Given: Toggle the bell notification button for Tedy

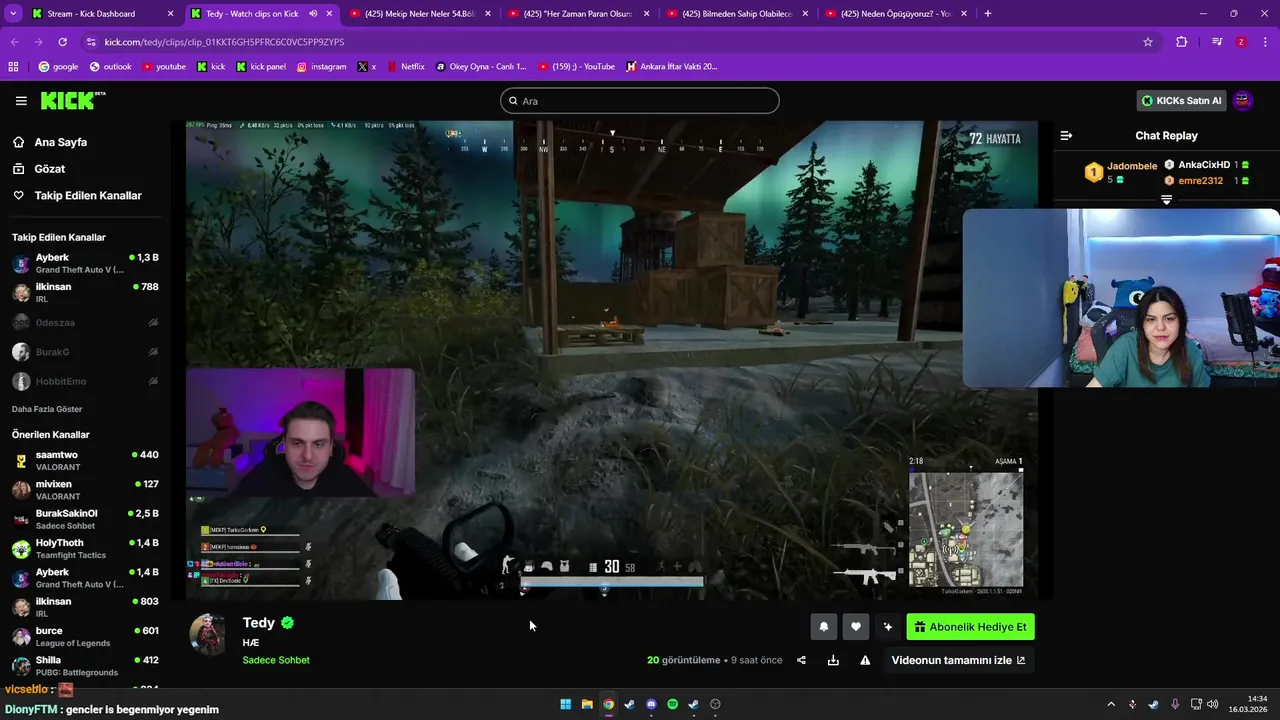Looking at the screenshot, I should point(823,627).
